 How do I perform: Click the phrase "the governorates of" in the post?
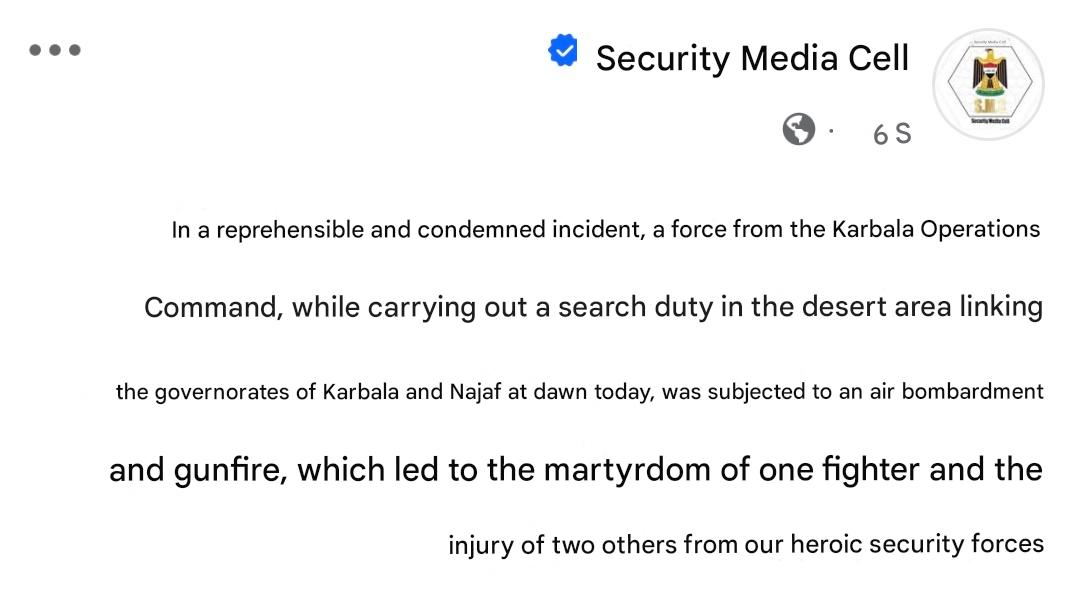point(216,392)
